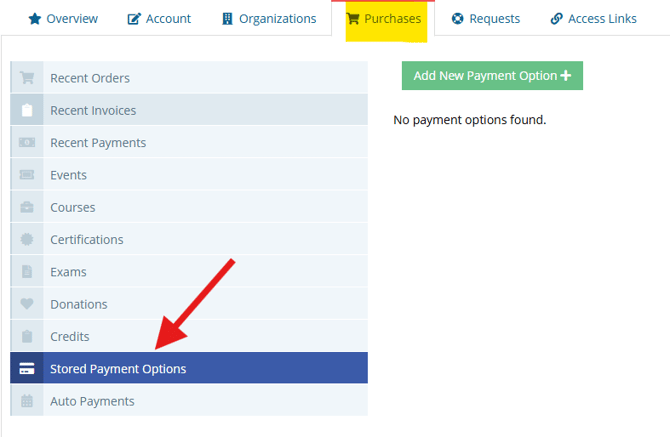Switch to the Overview tab
The height and width of the screenshot is (437, 670).
pos(63,19)
